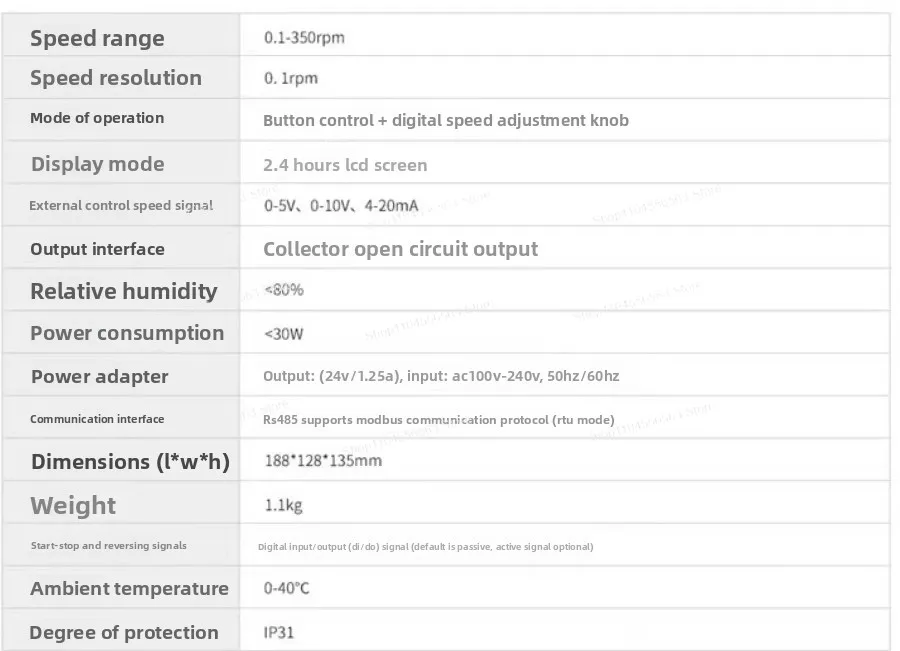Click the IP31 protection rating
900x651 pixels.
[x=279, y=633]
